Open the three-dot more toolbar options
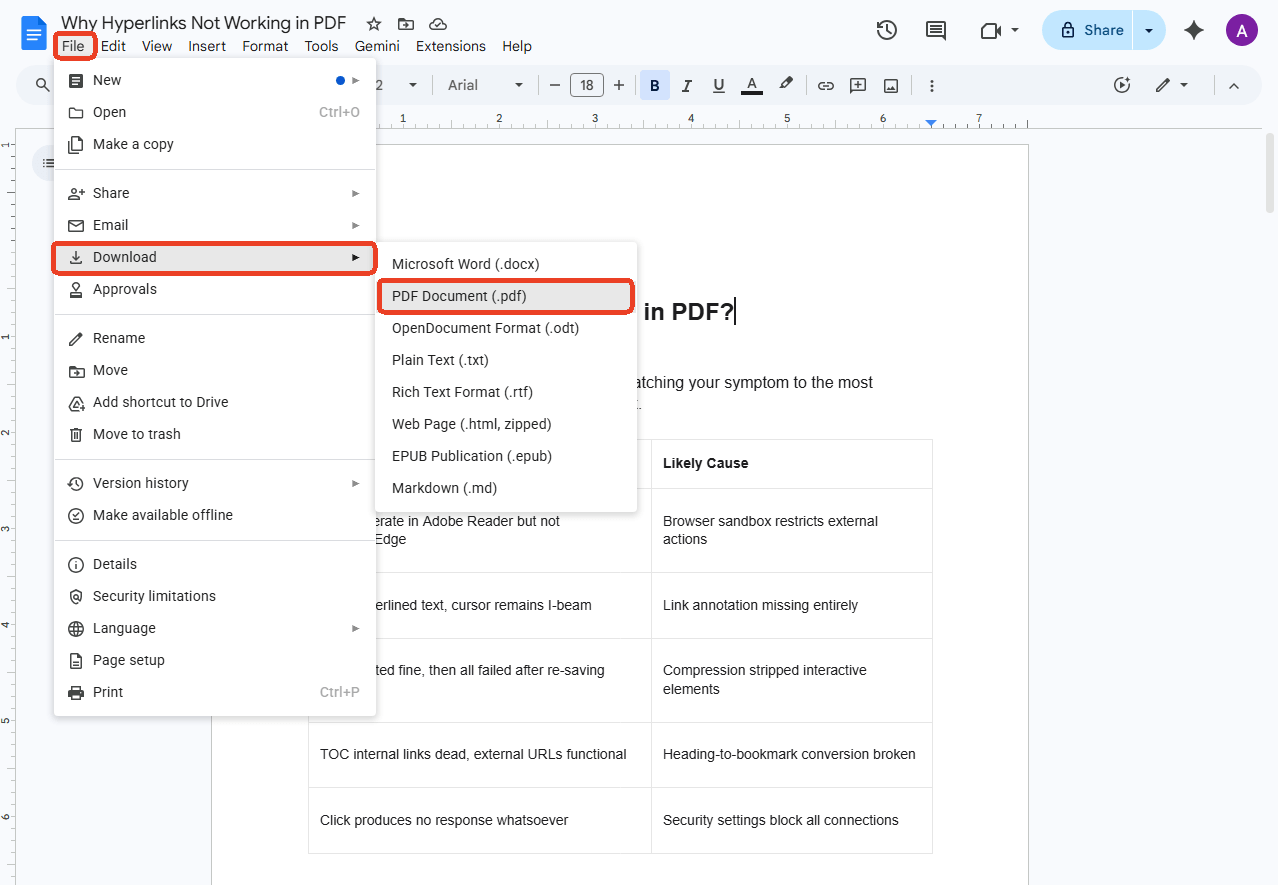This screenshot has height=885, width=1278. click(932, 85)
